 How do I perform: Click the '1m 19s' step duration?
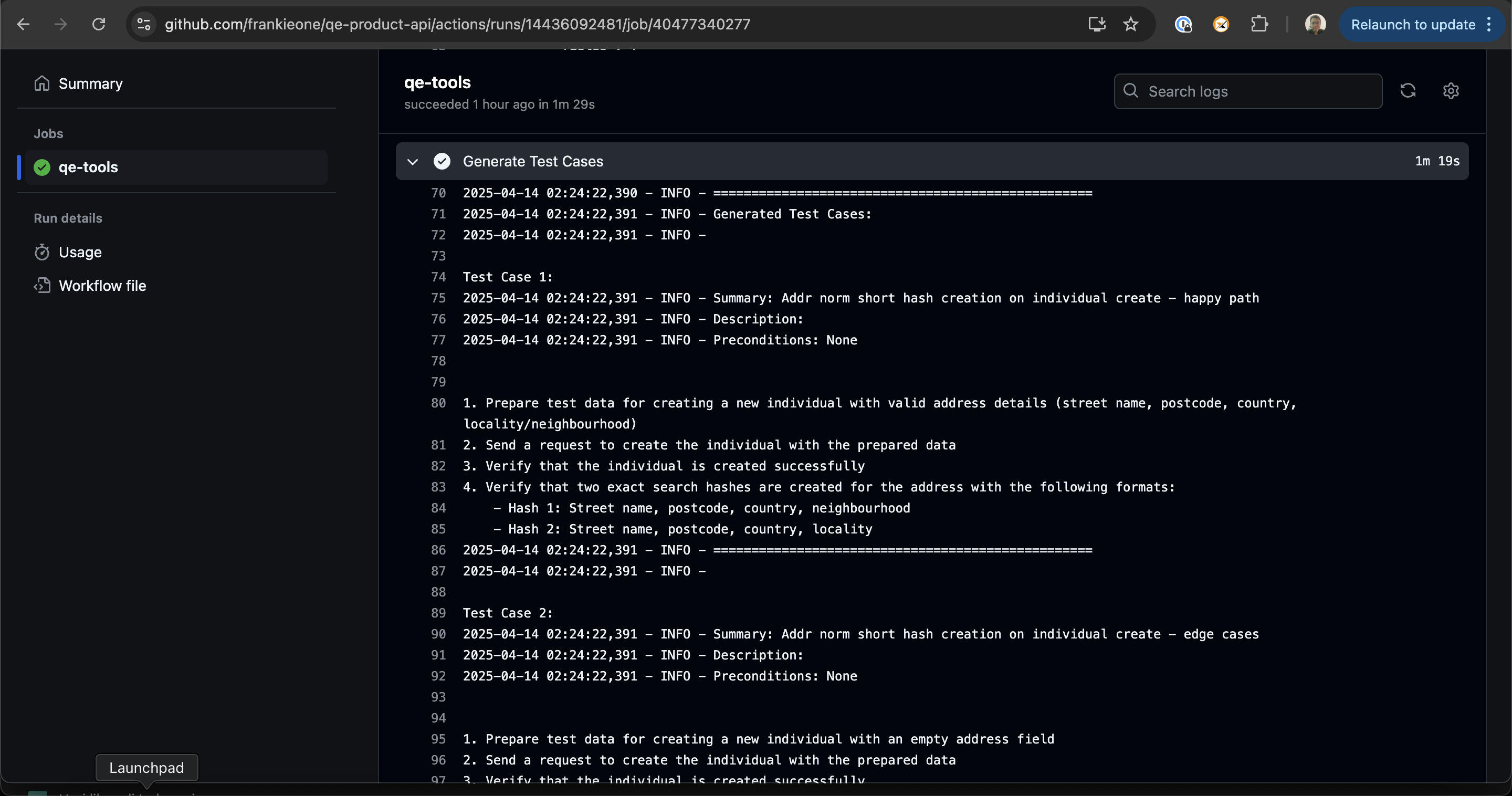[1437, 161]
